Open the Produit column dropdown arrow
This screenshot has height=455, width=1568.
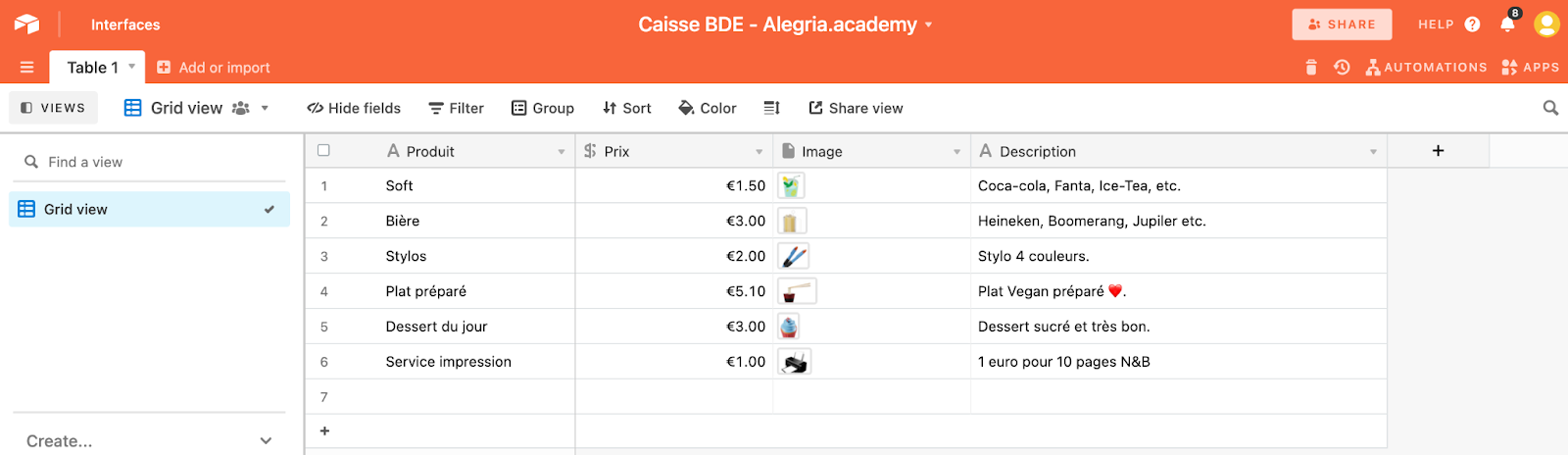click(562, 152)
